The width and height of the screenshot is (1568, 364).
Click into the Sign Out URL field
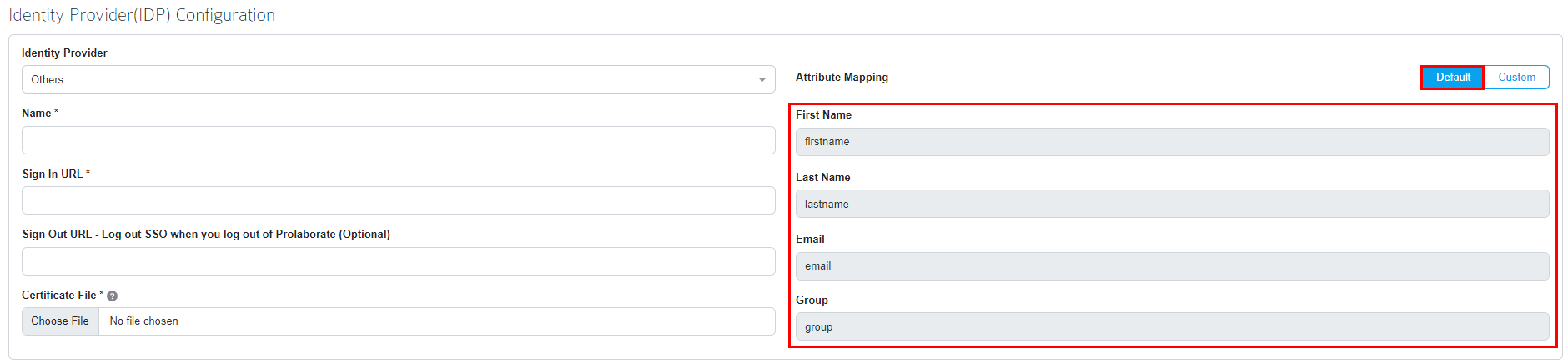coord(399,261)
